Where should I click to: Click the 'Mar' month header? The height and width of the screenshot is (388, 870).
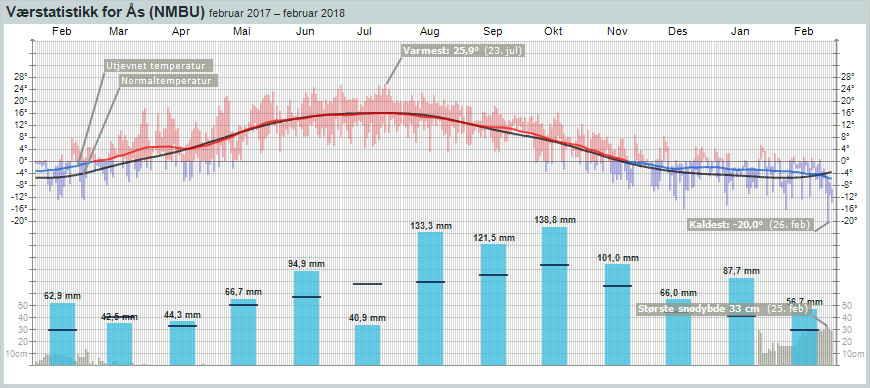click(119, 32)
